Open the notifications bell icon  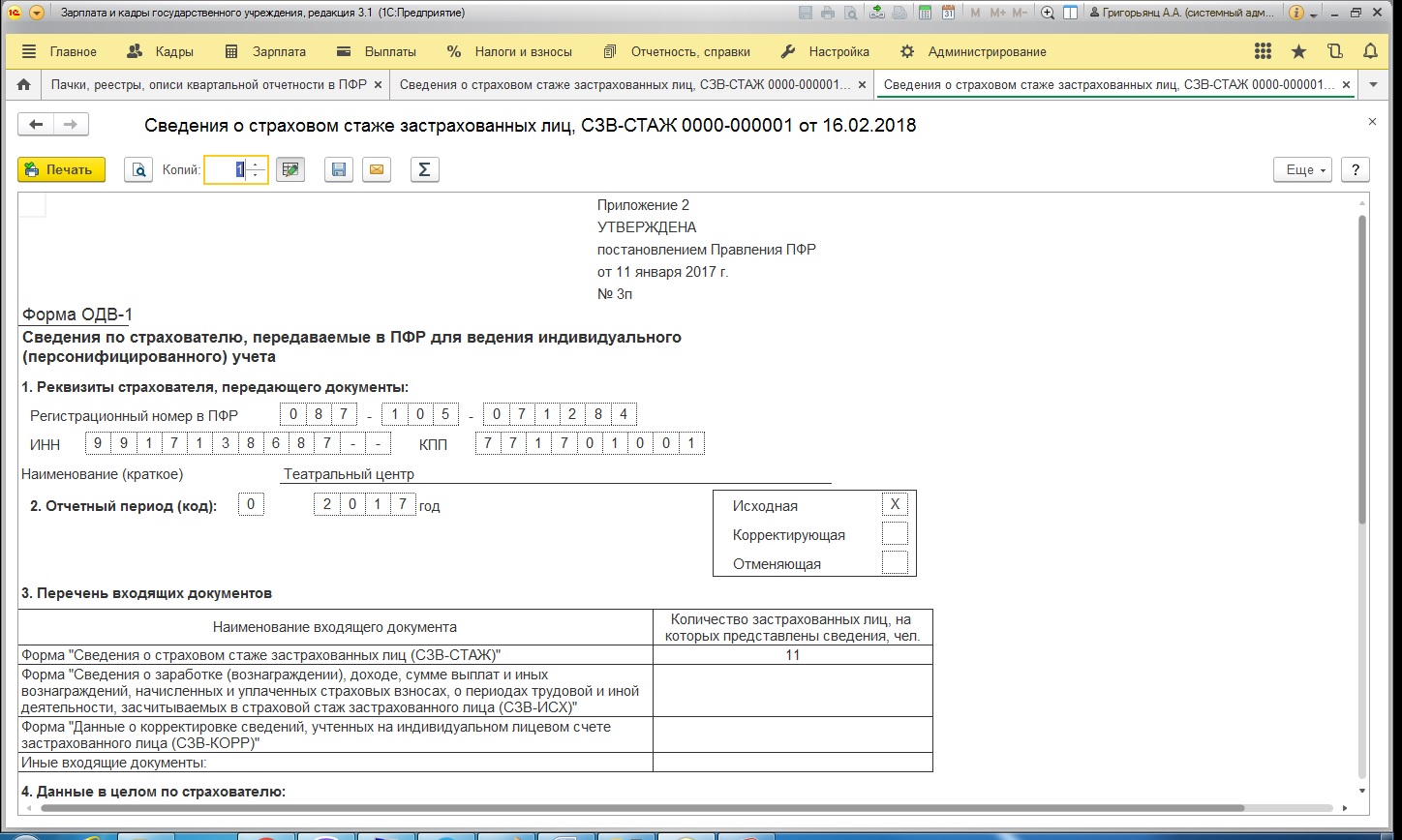(x=1370, y=52)
